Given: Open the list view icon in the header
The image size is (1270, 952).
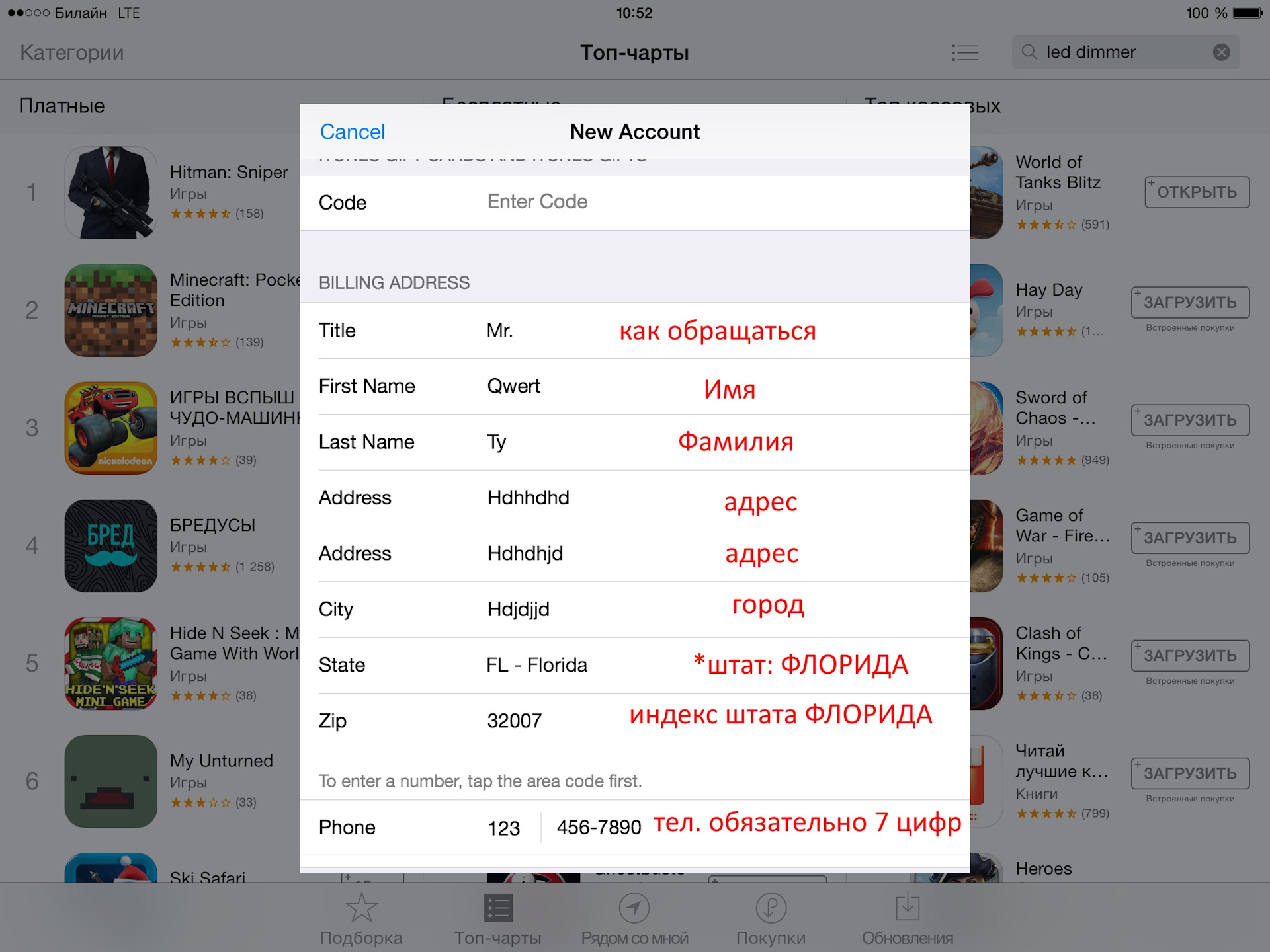Looking at the screenshot, I should click(x=965, y=52).
